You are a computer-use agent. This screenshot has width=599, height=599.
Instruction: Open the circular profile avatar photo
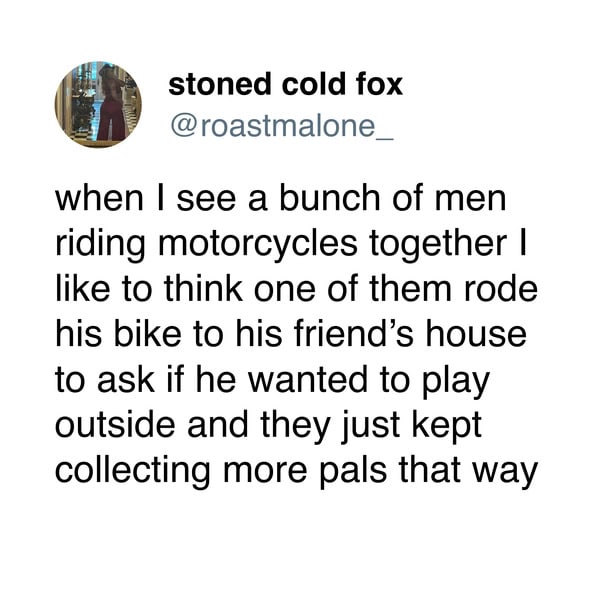[98, 105]
